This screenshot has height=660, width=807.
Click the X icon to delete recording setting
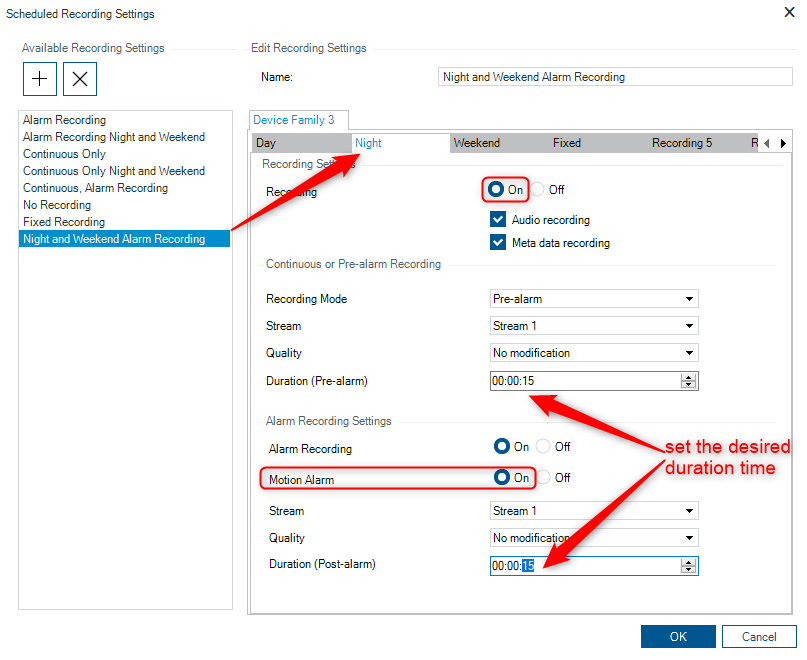pyautogui.click(x=80, y=78)
